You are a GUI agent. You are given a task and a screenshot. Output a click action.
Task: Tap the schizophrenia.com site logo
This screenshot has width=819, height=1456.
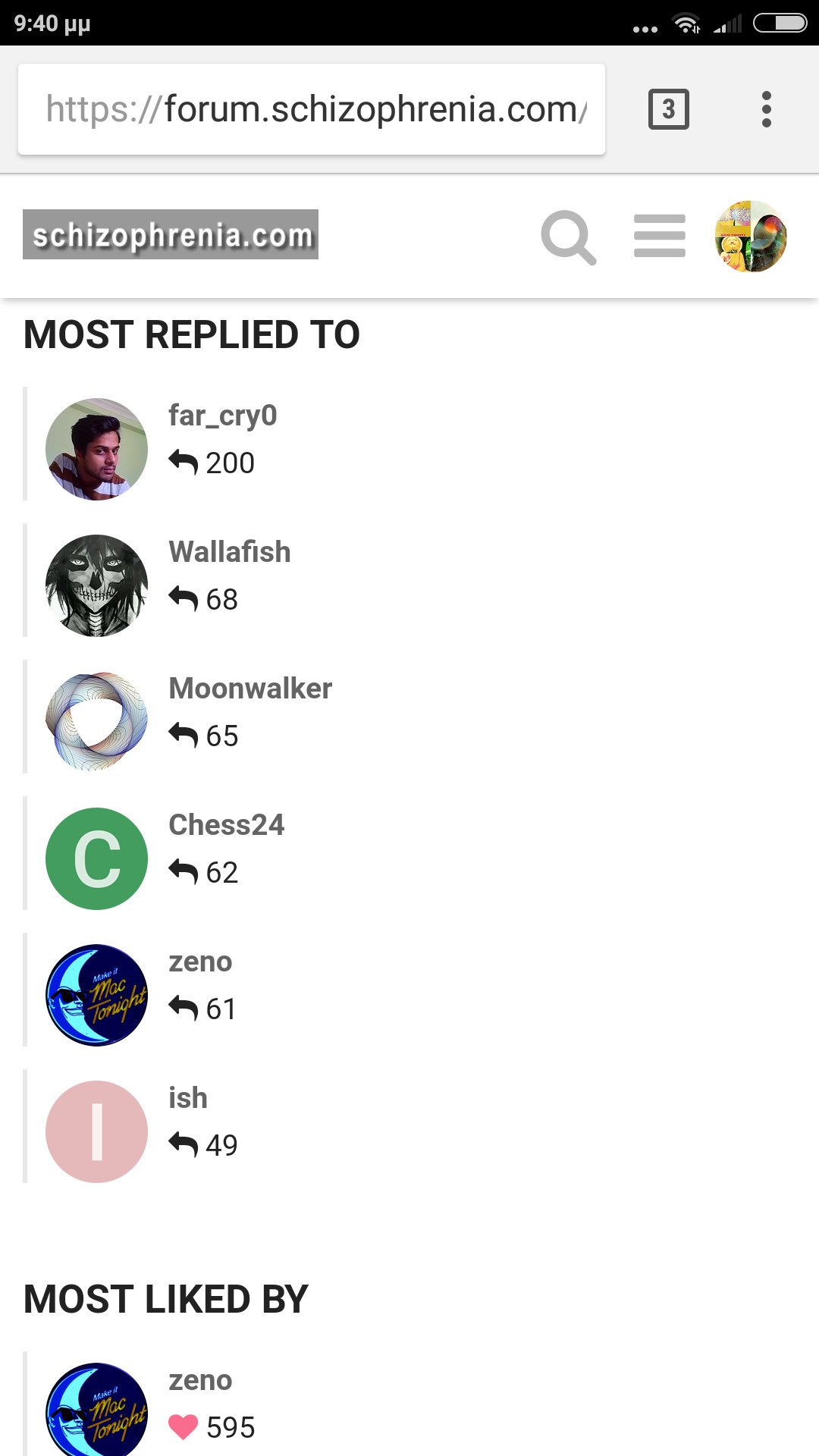point(171,234)
